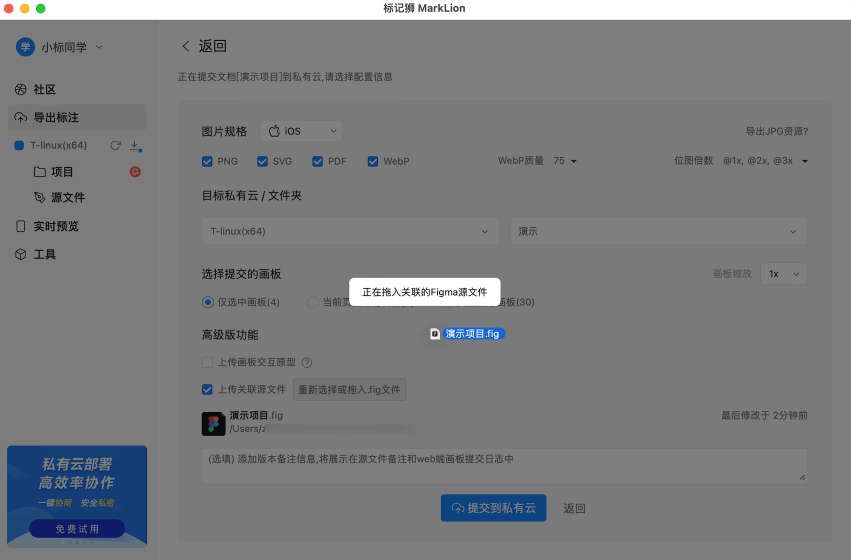Image resolution: width=851 pixels, height=560 pixels.
Task: Select 导出标注 in the sidebar
Action: point(77,117)
